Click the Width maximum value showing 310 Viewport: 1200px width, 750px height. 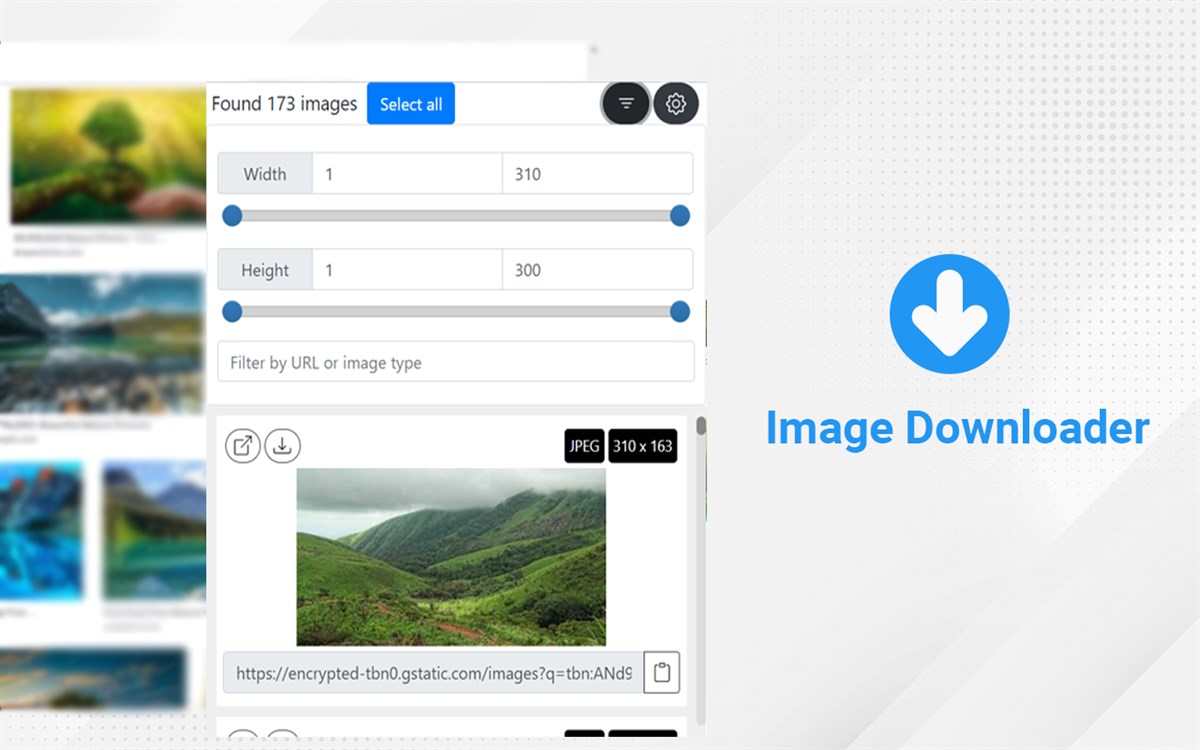(x=596, y=173)
